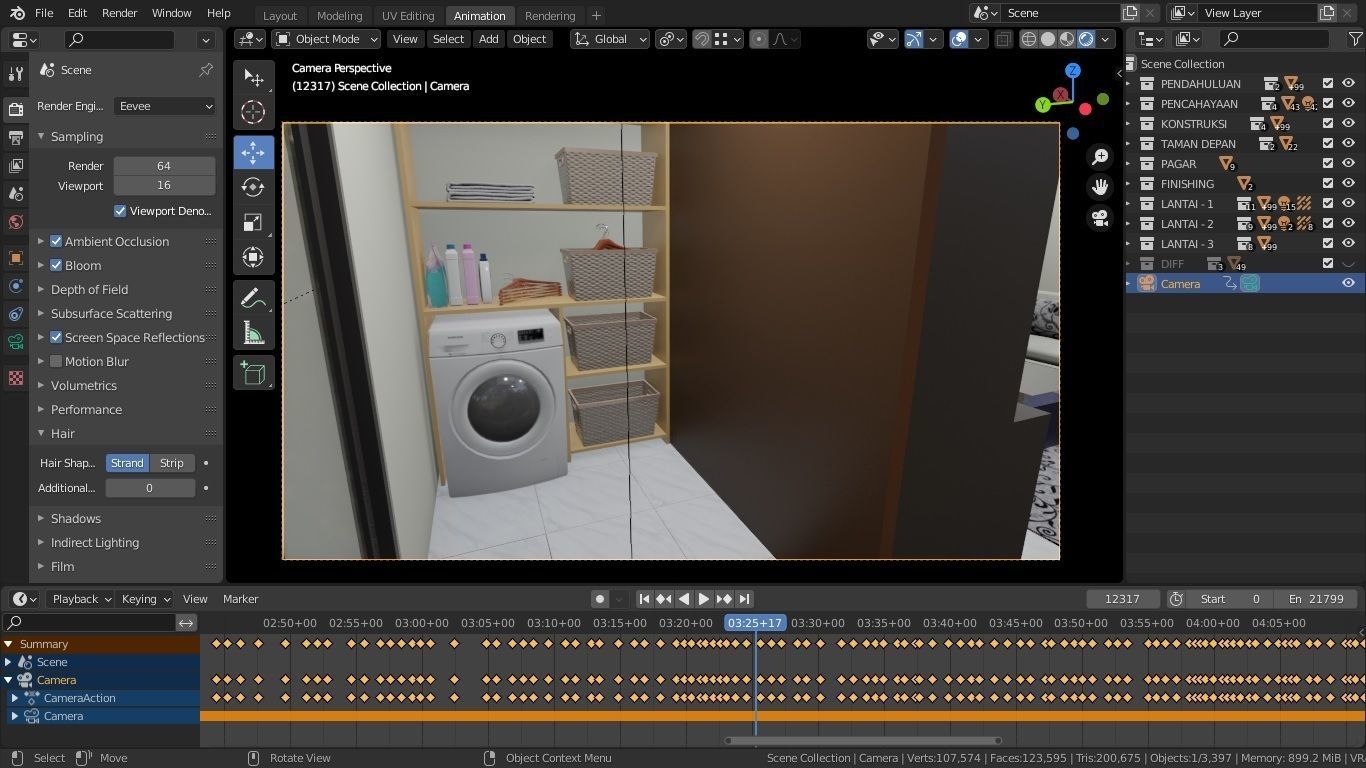Expand the CameraAction channel in dope sheet

coord(15,698)
